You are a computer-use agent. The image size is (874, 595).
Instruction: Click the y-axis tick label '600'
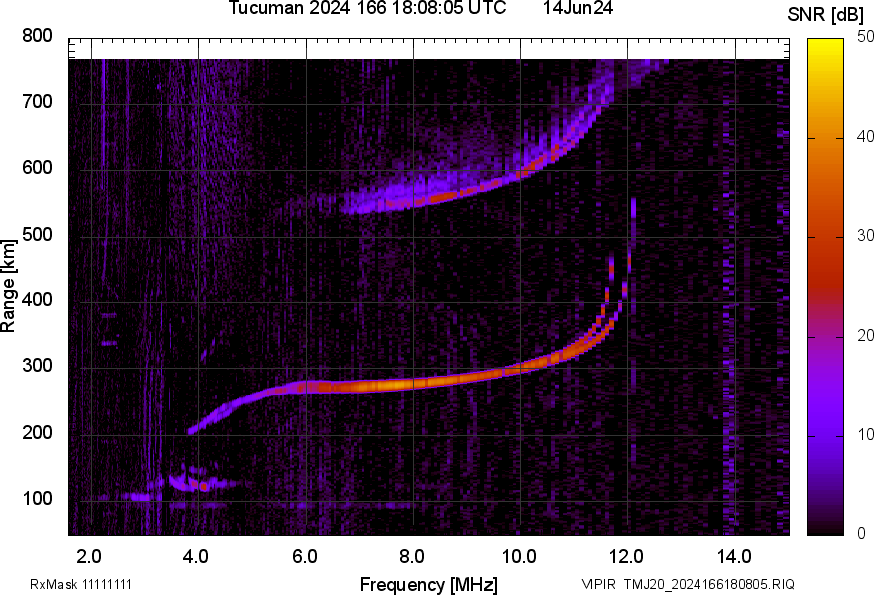pyautogui.click(x=37, y=168)
